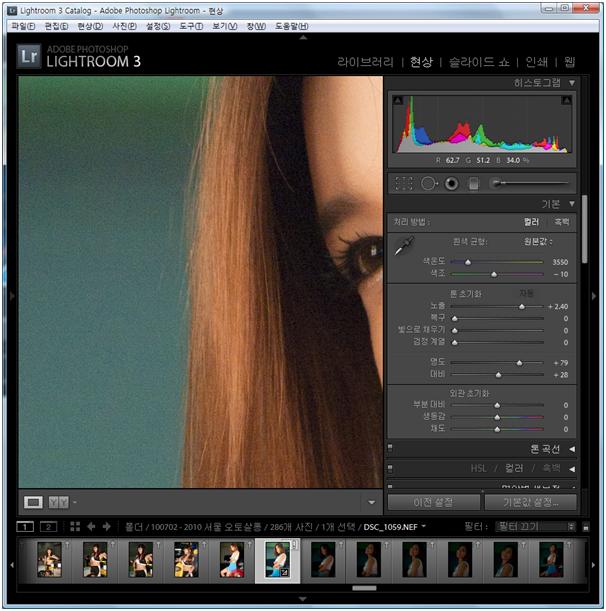Toggle shadow clipping indicator in histogram
Screen dimensions: 606x611
(x=398, y=101)
